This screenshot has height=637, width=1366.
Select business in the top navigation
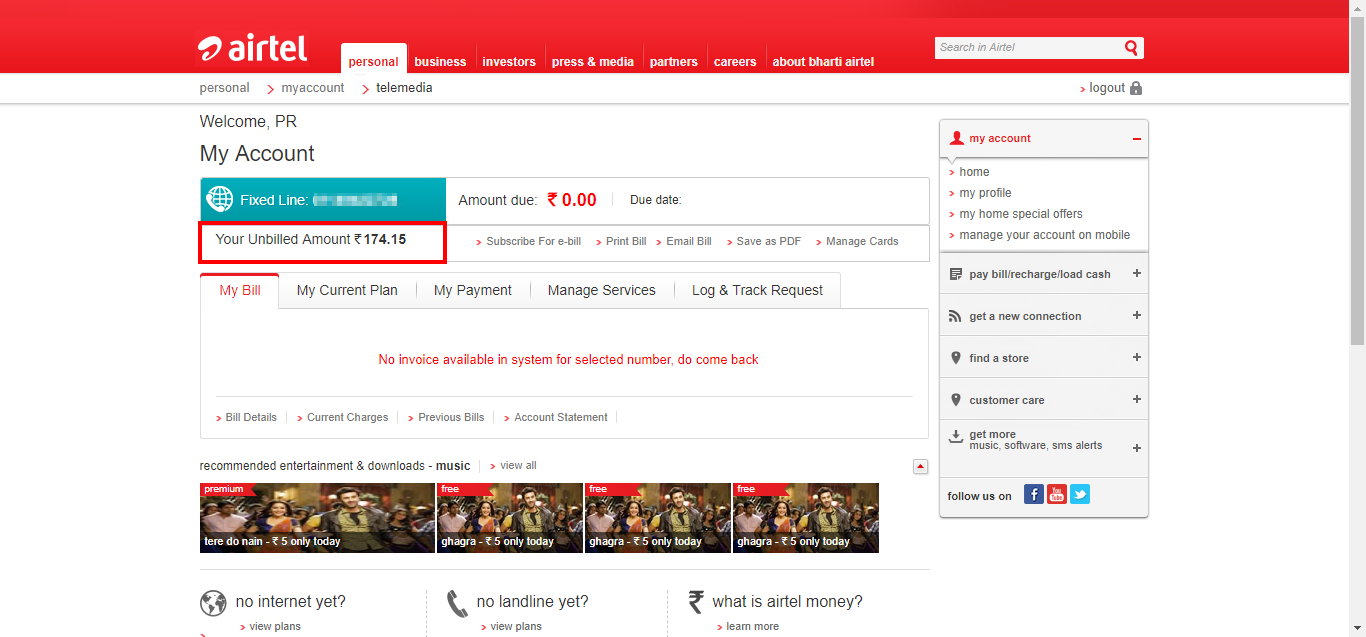pyautogui.click(x=440, y=62)
